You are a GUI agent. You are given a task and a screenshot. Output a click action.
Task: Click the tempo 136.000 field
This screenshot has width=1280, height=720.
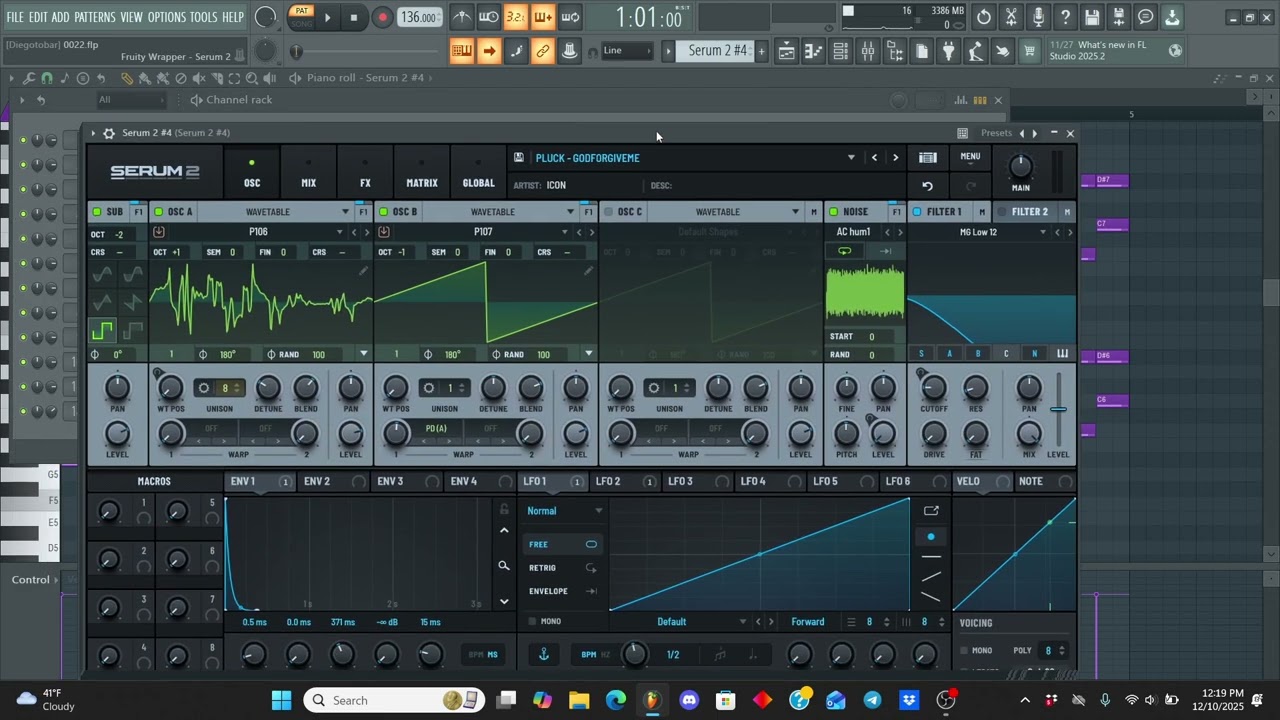click(x=419, y=17)
